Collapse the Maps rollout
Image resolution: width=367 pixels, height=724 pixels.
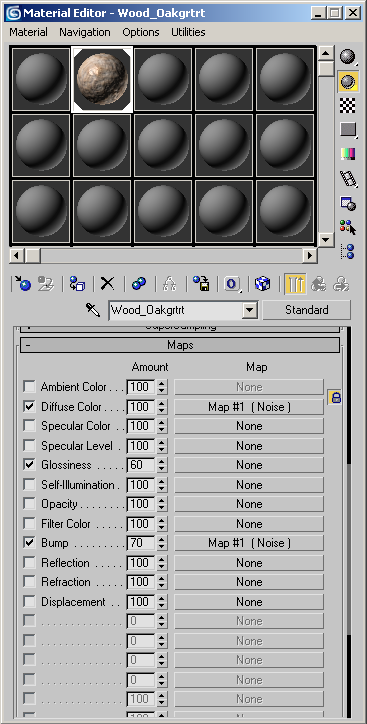point(180,345)
